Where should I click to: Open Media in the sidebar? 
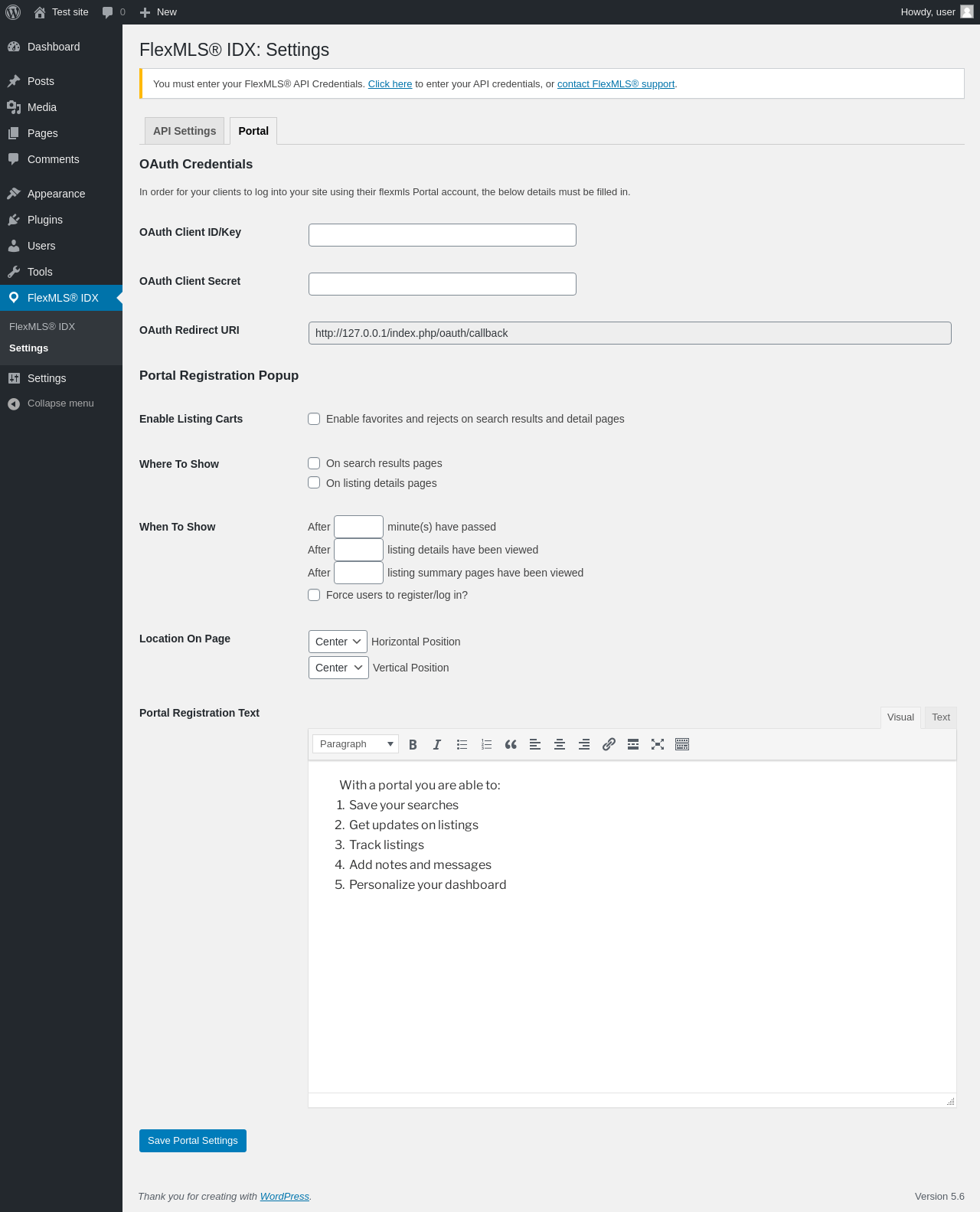[x=61, y=107]
